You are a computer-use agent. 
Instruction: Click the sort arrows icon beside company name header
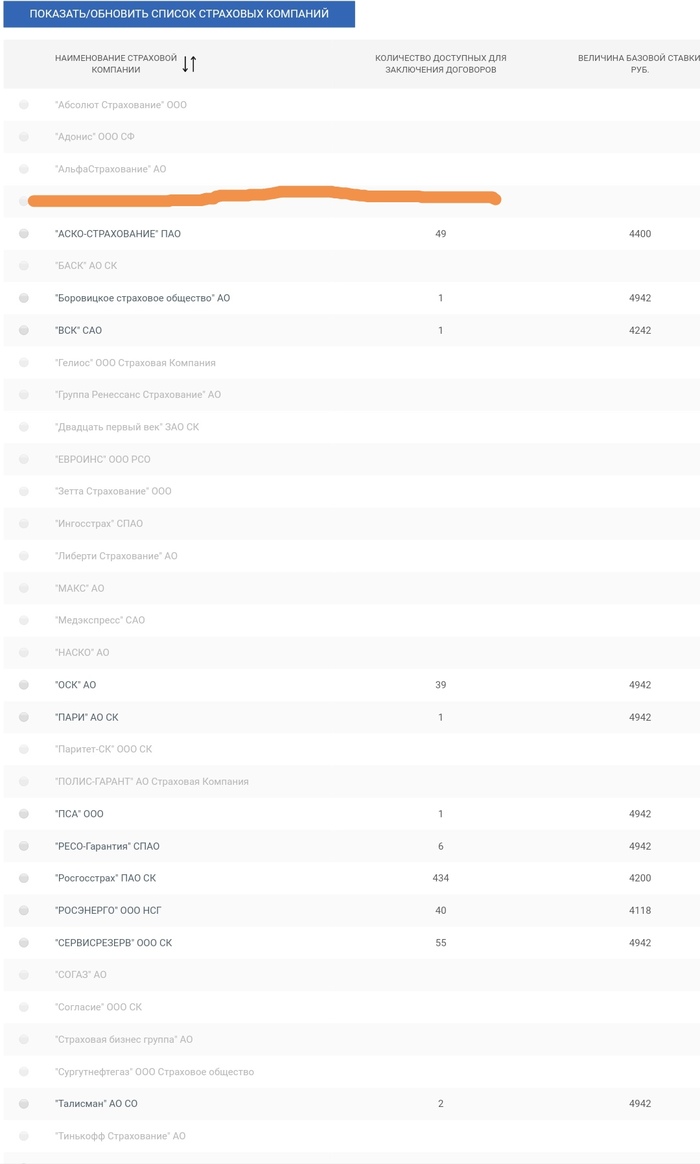(189, 64)
